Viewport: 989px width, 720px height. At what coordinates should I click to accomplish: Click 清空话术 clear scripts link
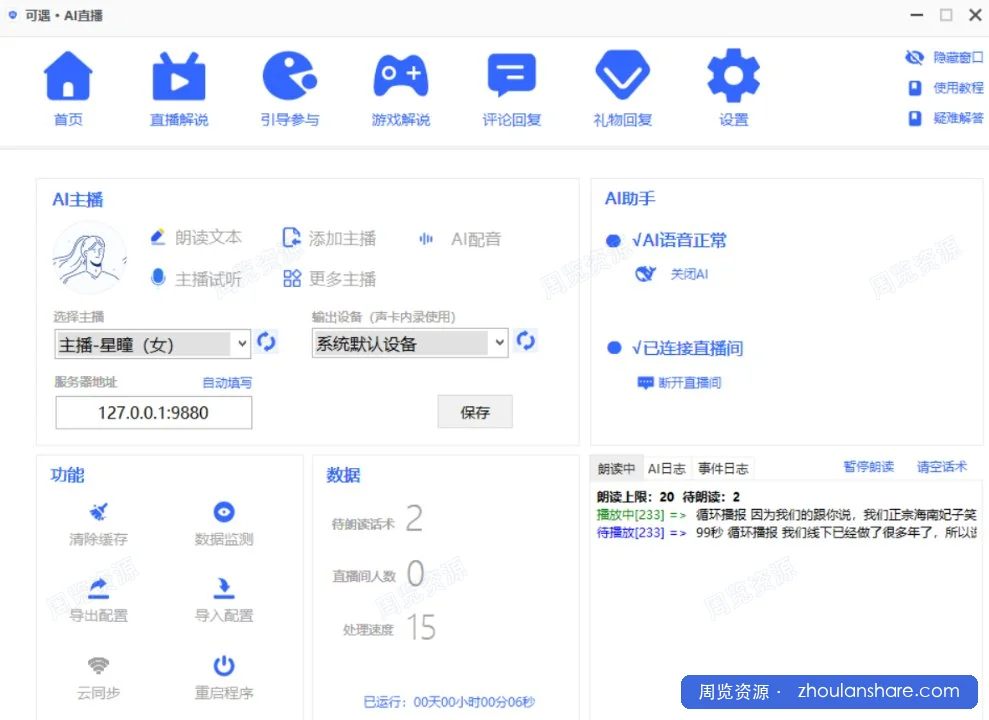[x=942, y=467]
